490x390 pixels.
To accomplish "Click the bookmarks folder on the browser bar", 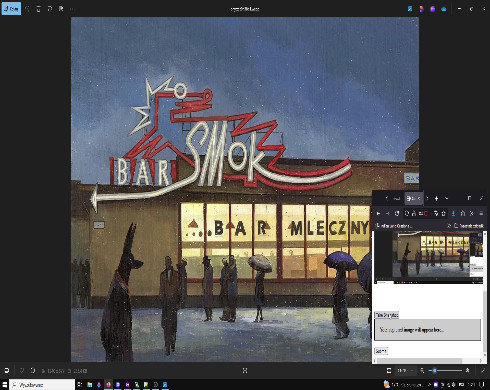I will coord(469,226).
